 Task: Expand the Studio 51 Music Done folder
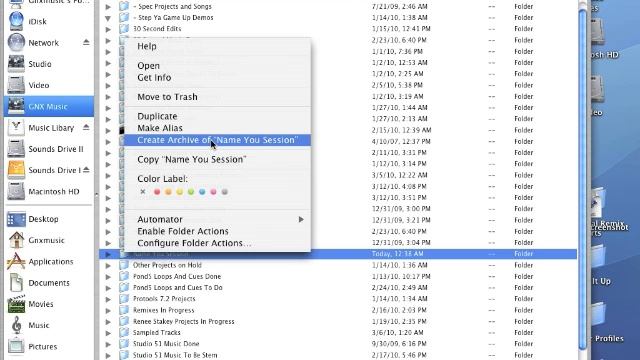pyautogui.click(x=108, y=344)
